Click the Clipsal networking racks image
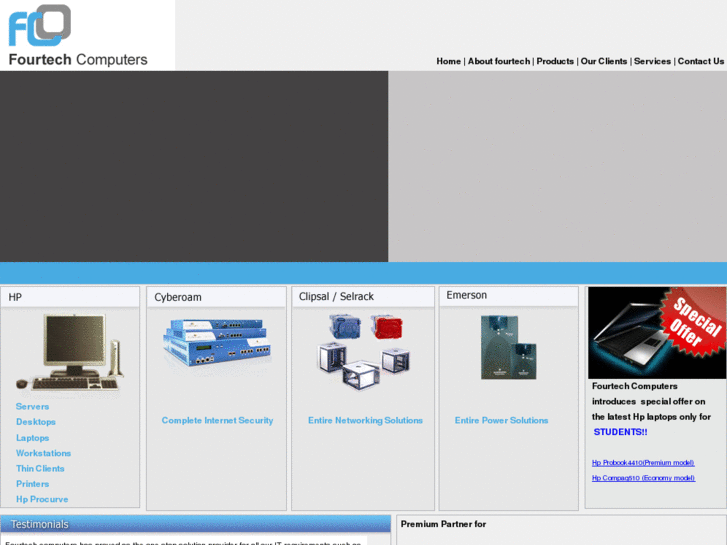The width and height of the screenshot is (727, 545). [364, 351]
